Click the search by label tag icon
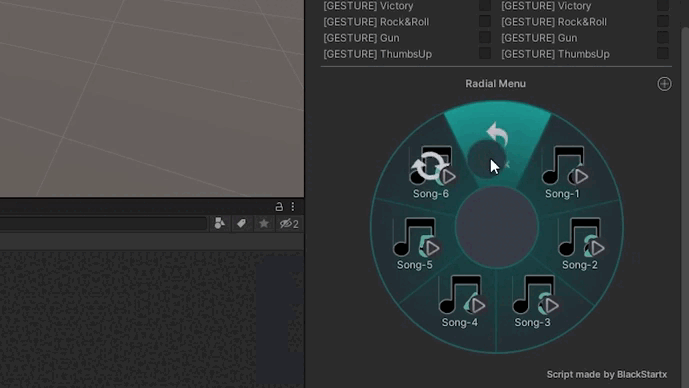The width and height of the screenshot is (689, 388). click(241, 224)
